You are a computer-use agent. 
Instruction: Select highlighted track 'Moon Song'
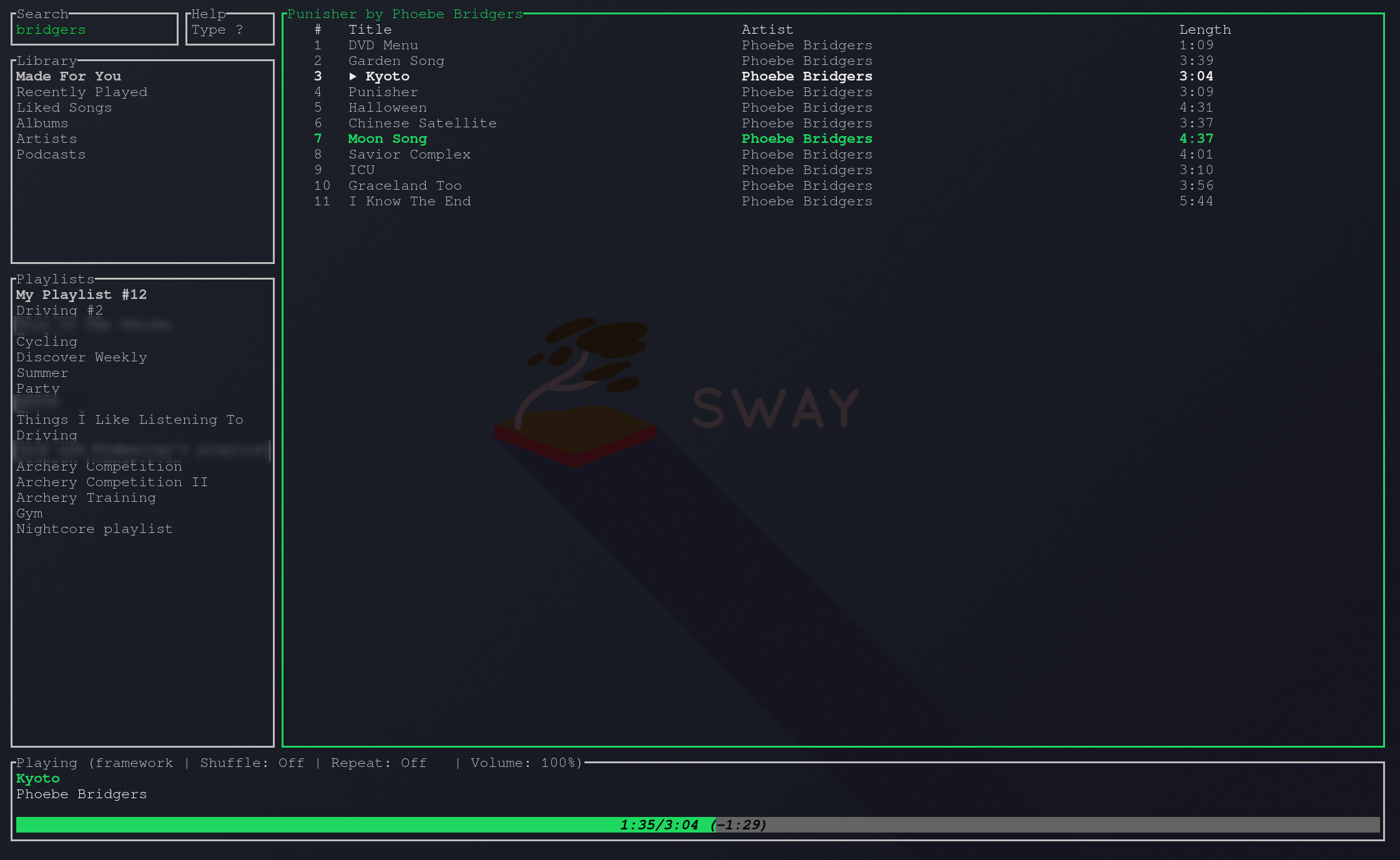tap(388, 139)
